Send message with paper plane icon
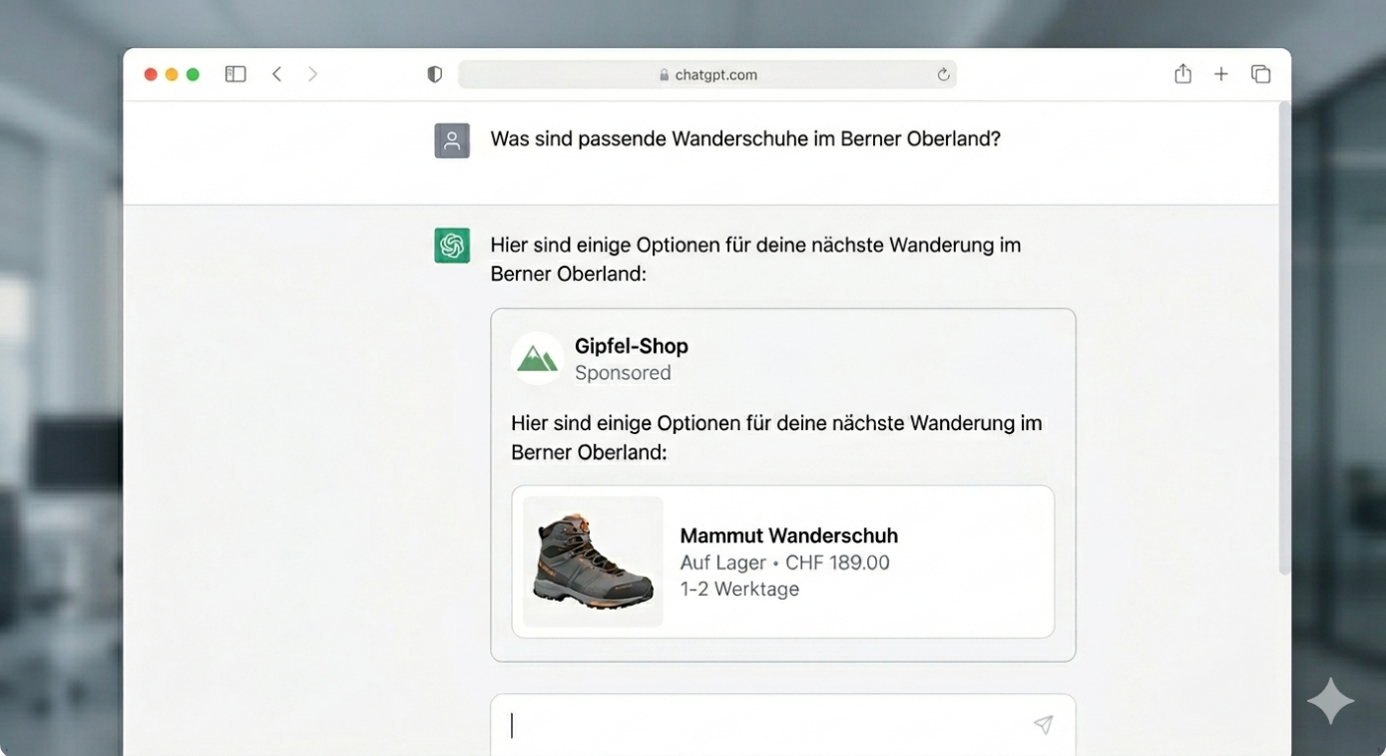This screenshot has width=1386, height=756. pos(1043,725)
